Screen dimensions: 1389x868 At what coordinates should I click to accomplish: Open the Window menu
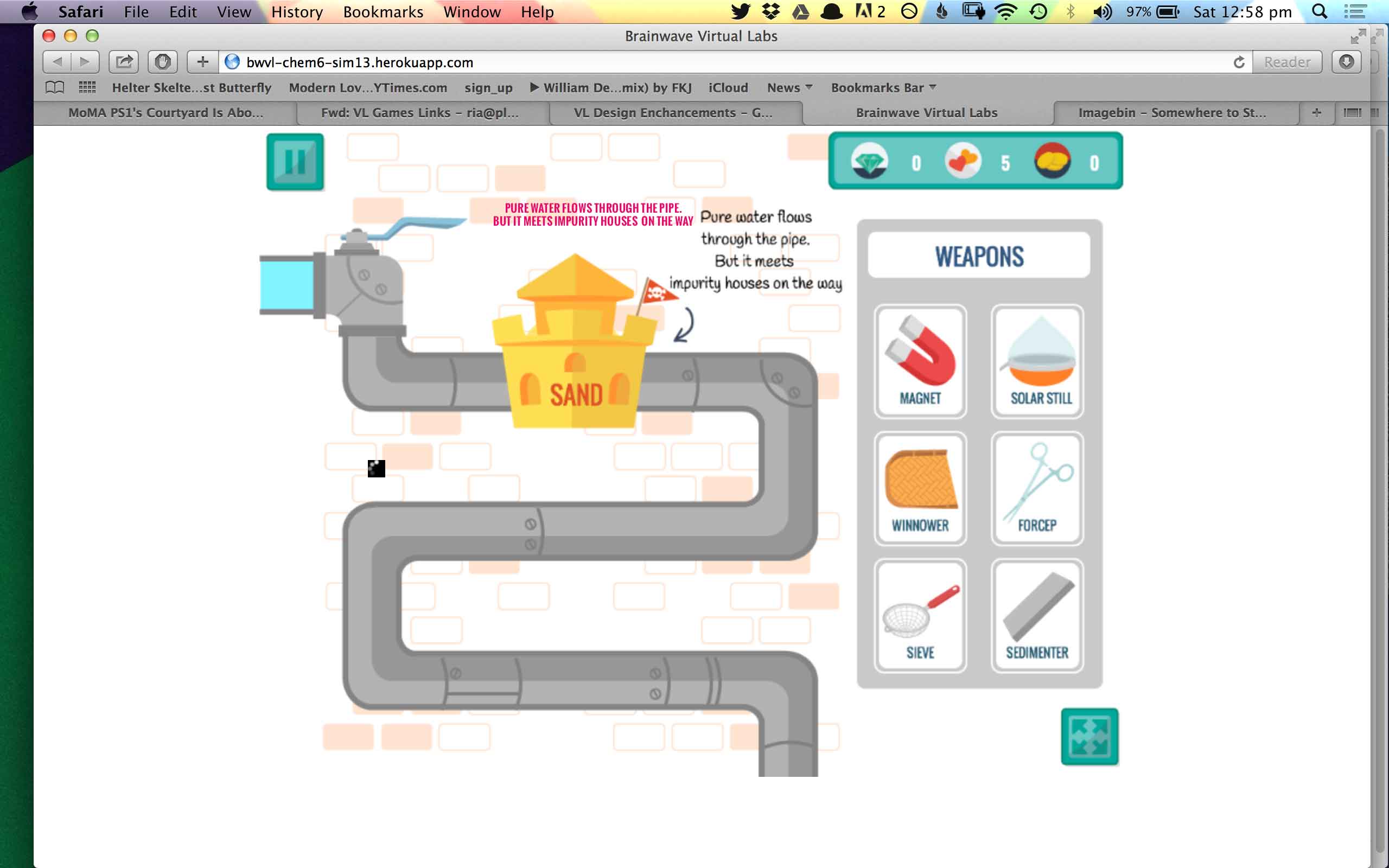click(x=472, y=11)
